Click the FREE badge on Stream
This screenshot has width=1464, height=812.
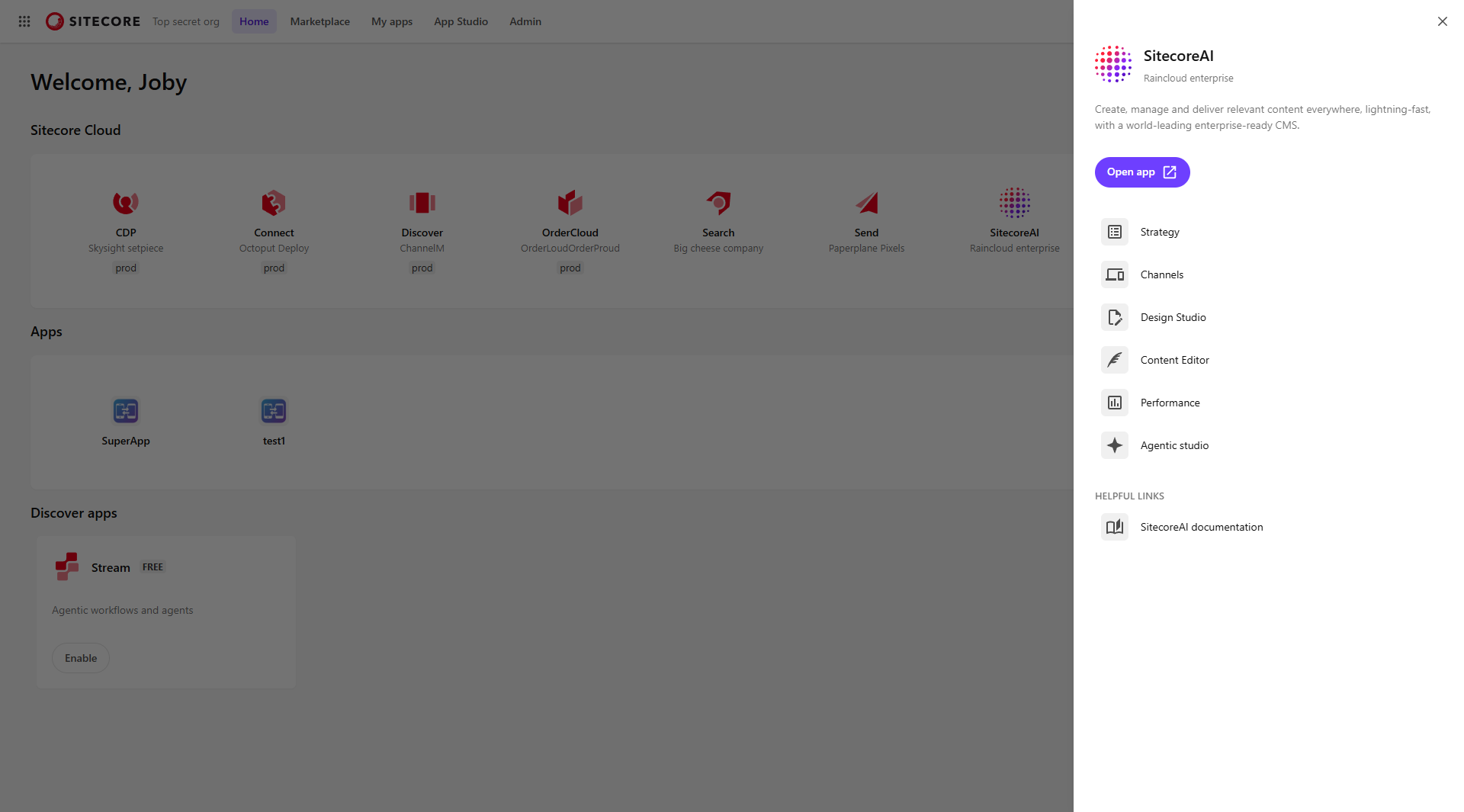point(152,567)
